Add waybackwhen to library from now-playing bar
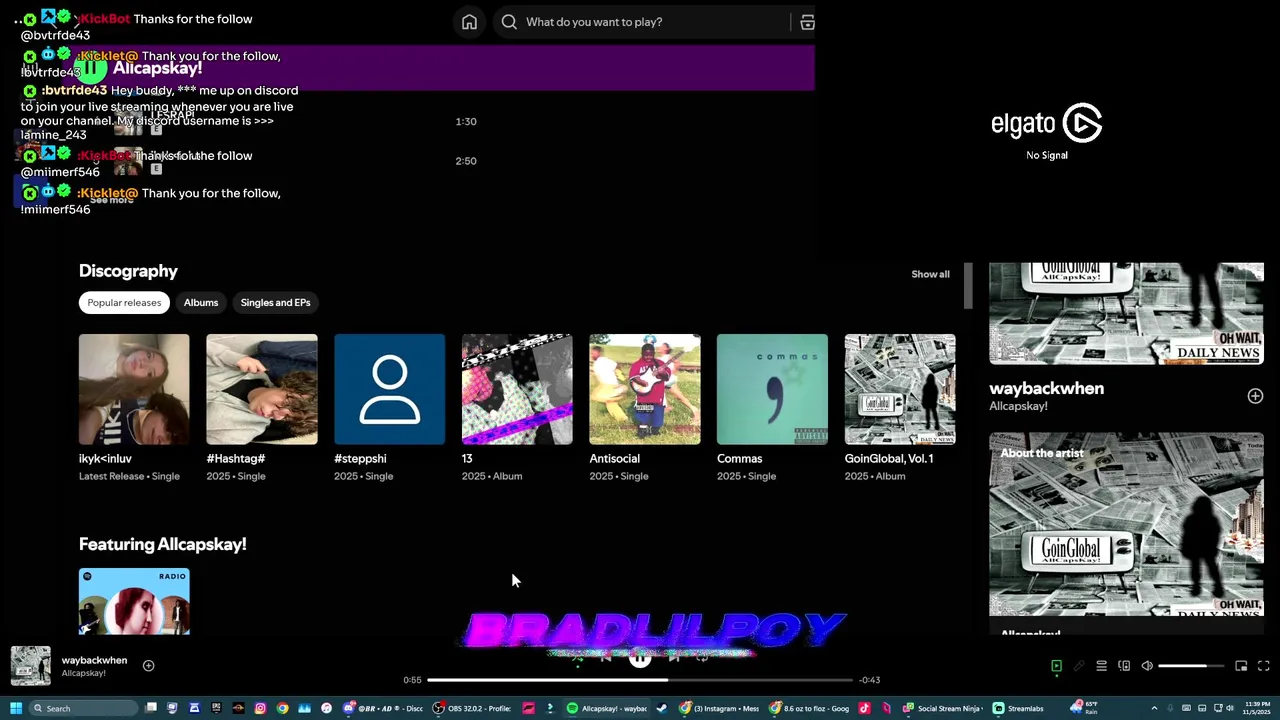This screenshot has width=1280, height=720. click(x=148, y=665)
